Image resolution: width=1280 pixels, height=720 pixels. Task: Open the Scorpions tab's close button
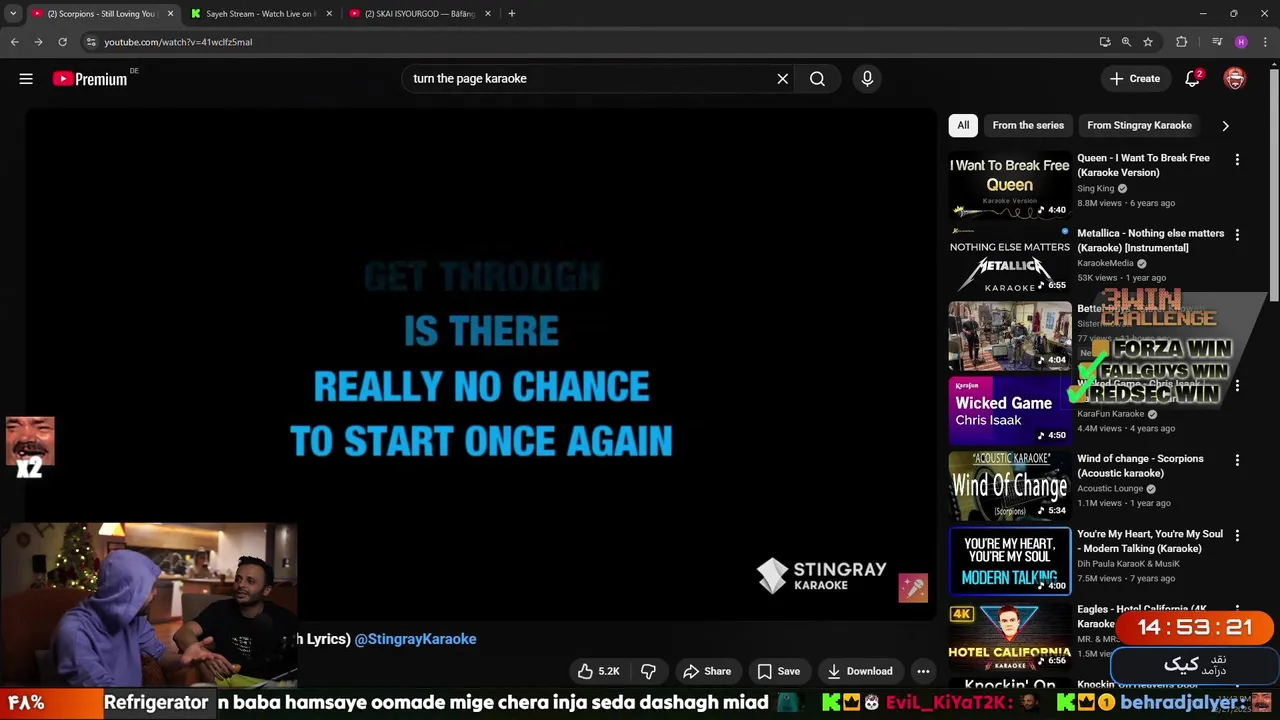170,14
